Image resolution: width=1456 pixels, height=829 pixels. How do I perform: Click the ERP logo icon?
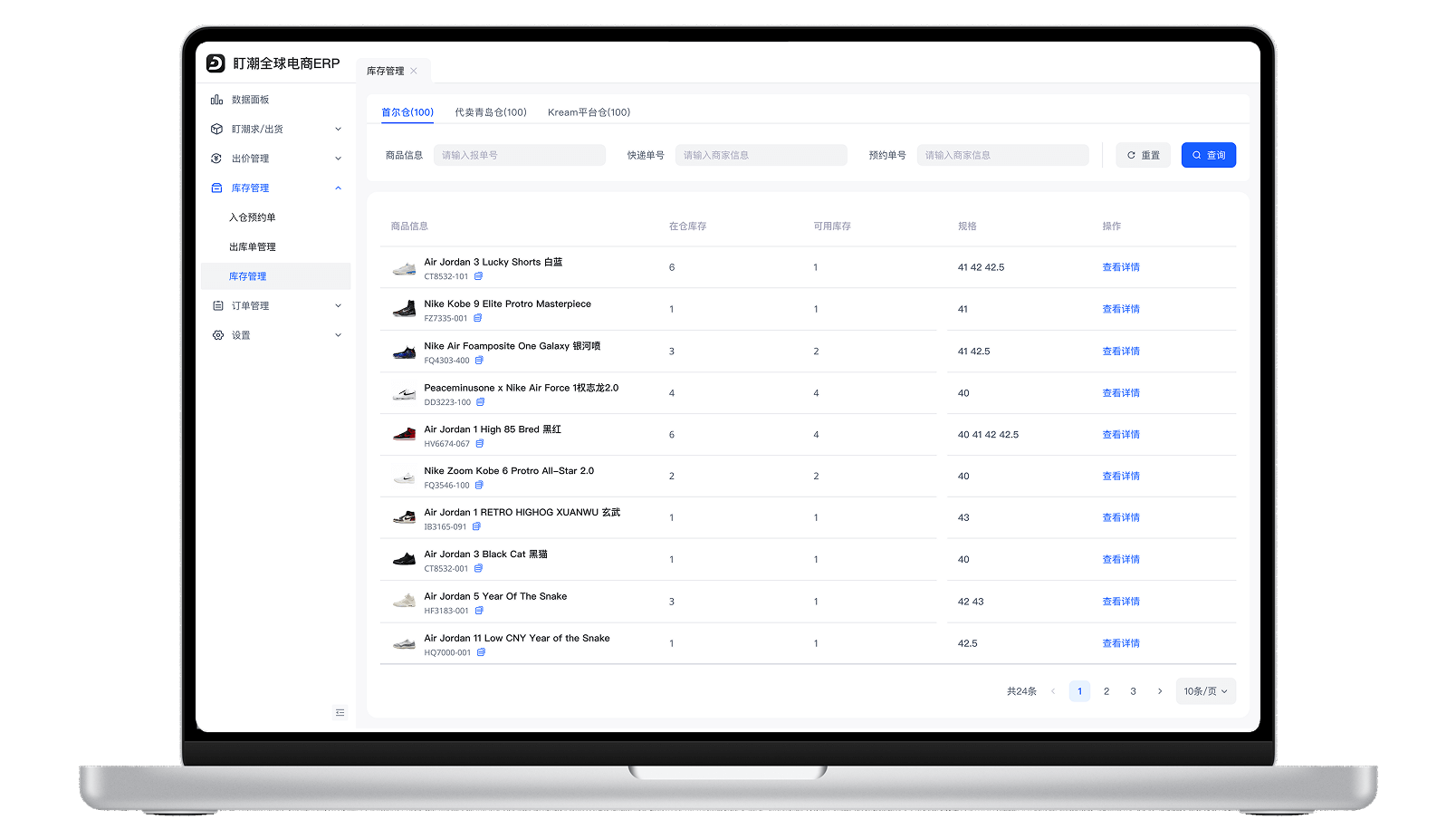[x=216, y=63]
